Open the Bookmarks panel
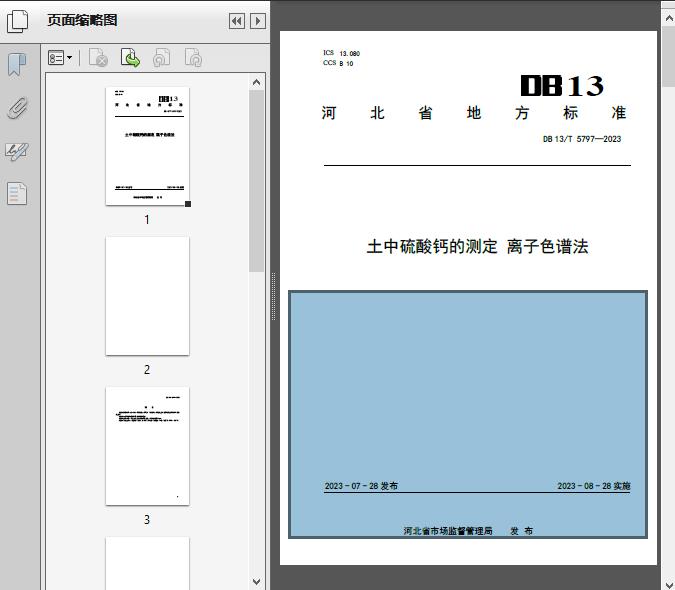 coord(17,65)
